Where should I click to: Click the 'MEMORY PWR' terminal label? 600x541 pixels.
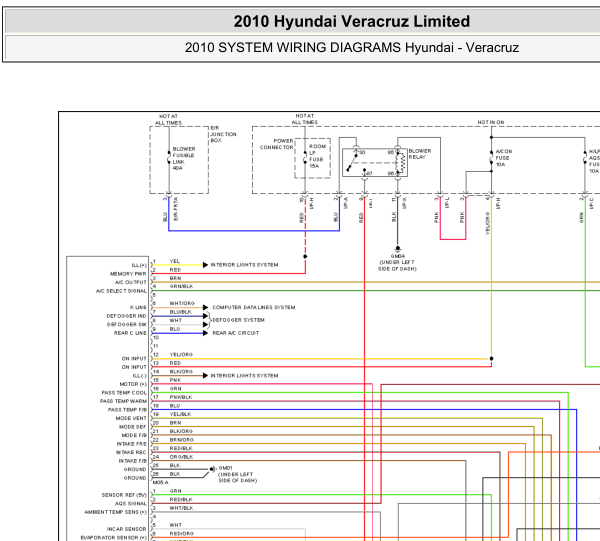(128, 274)
